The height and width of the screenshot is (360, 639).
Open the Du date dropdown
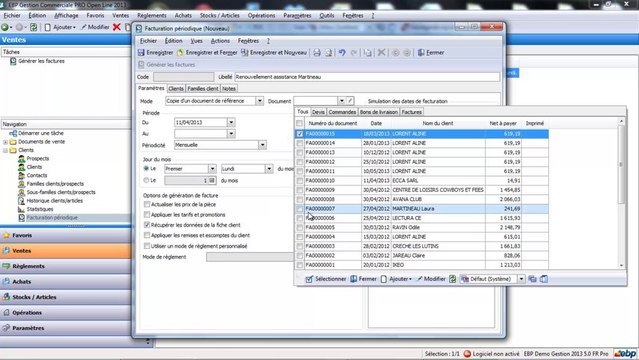coord(231,122)
